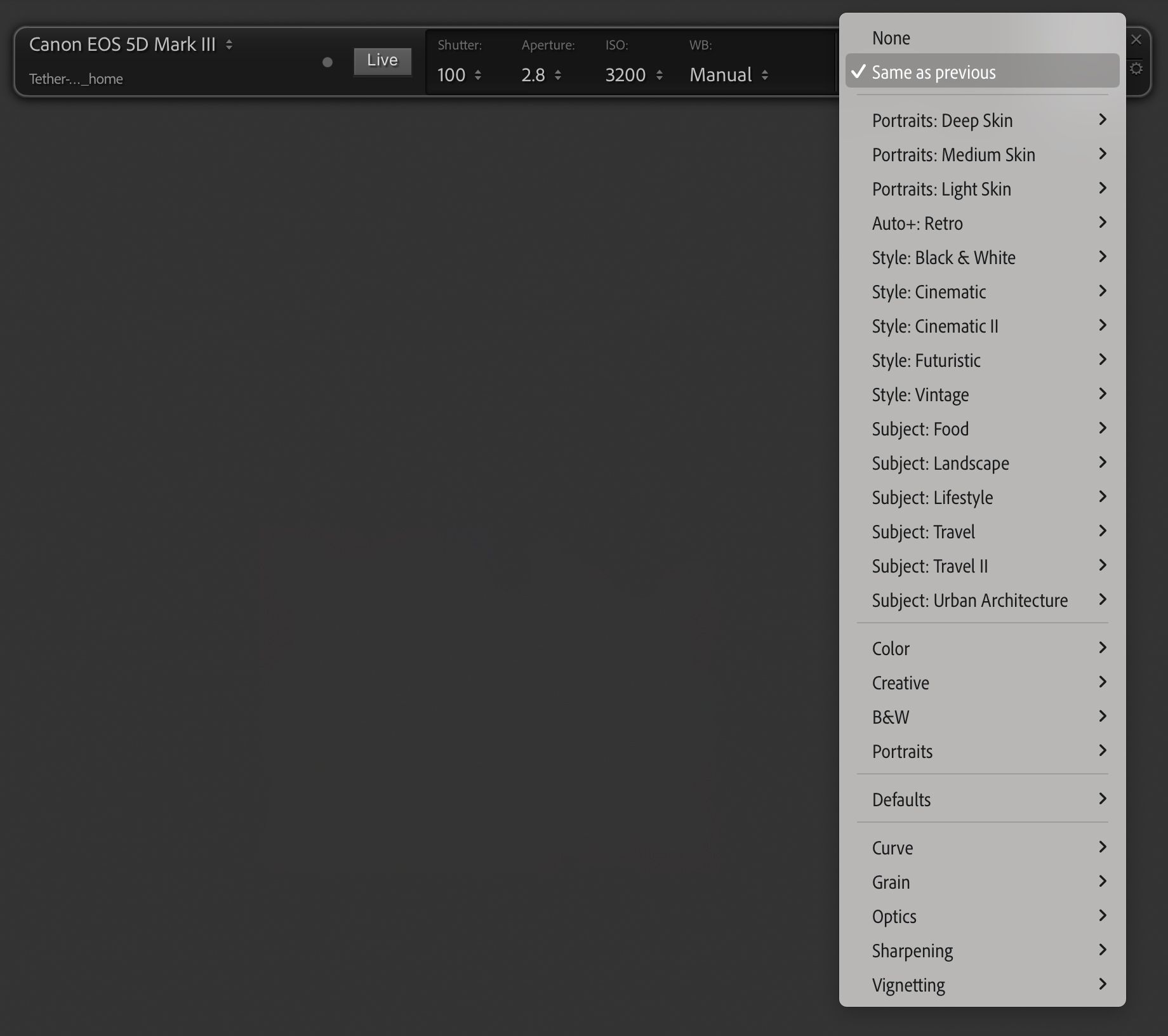Select None from the presets menu
1168x1036 pixels.
pos(891,38)
